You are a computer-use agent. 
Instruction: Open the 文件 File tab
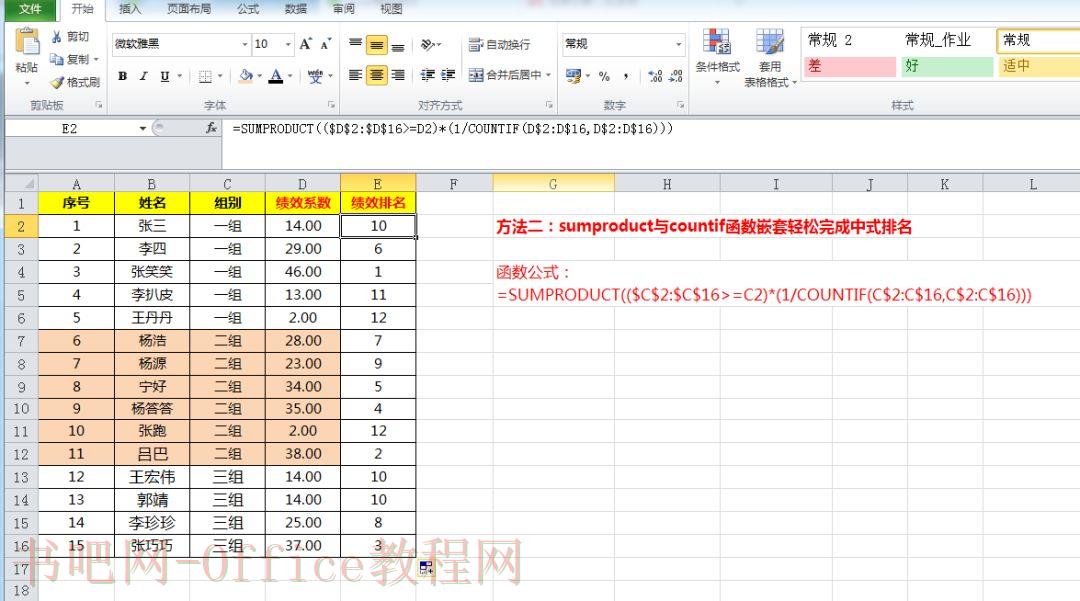click(x=30, y=9)
